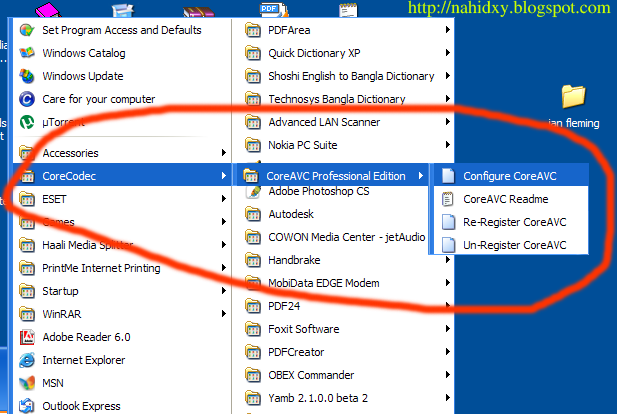The image size is (617, 414).
Task: Expand the Advanced LAN Scanner submenu arrow
Action: click(447, 122)
